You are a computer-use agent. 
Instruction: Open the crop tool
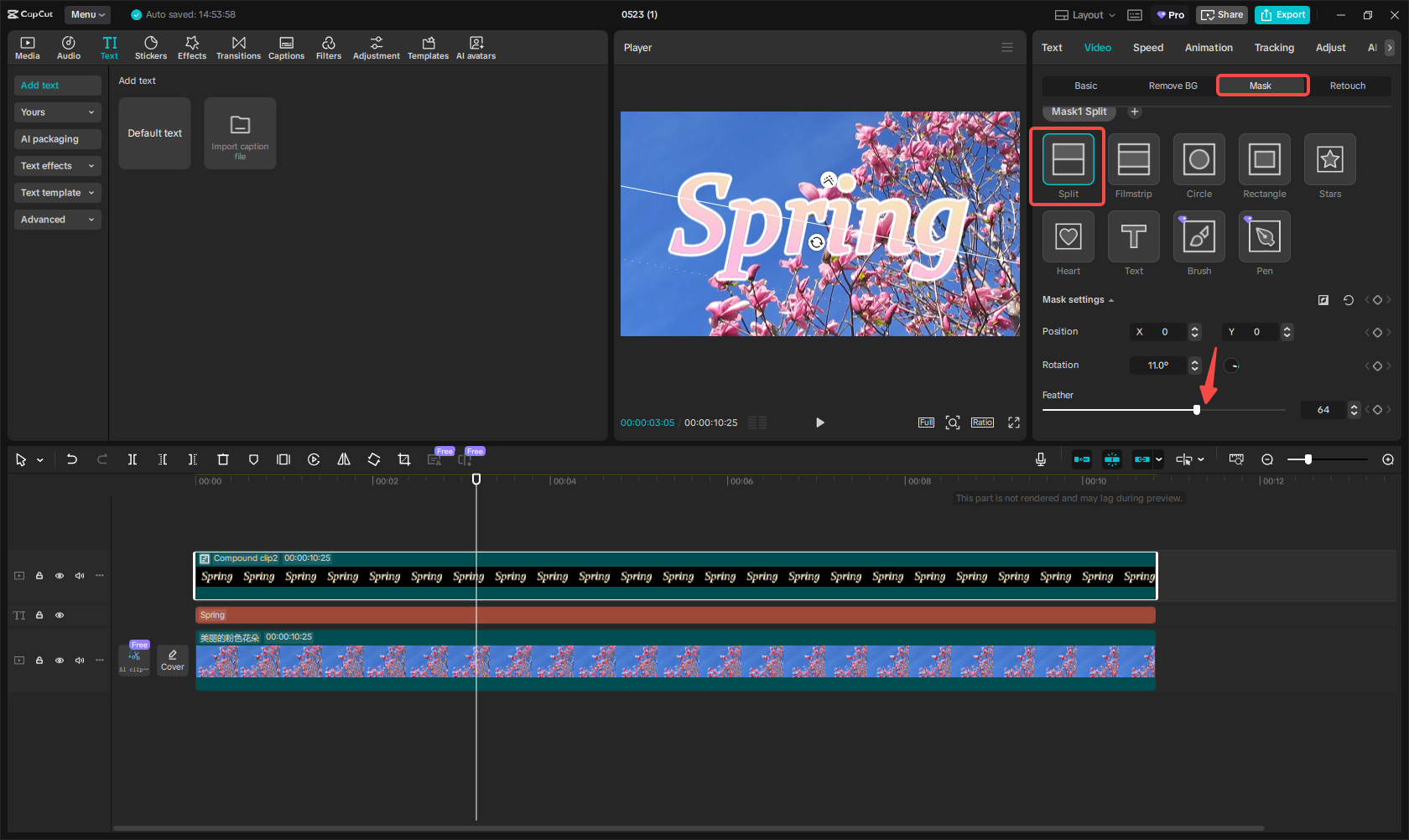[404, 459]
